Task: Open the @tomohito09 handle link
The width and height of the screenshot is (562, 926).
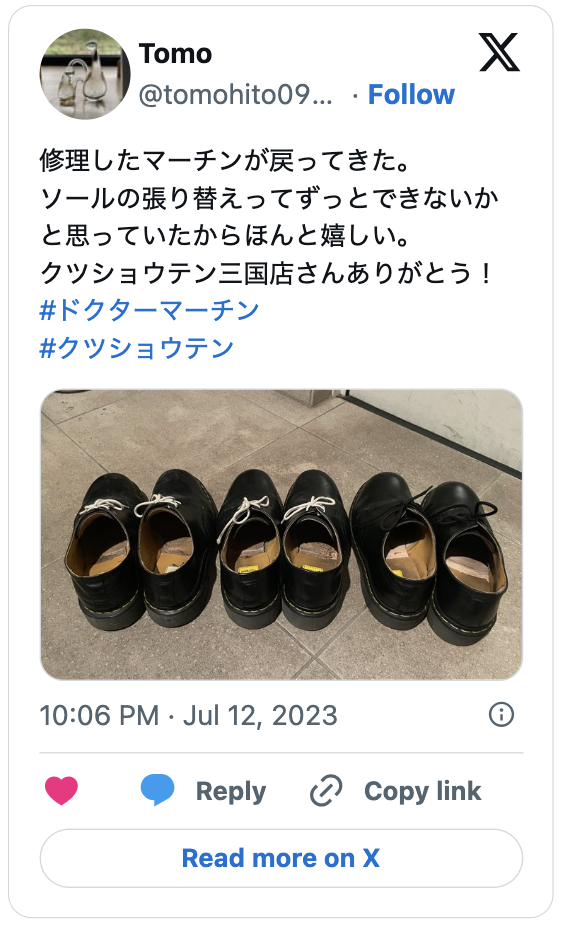Action: click(x=236, y=94)
